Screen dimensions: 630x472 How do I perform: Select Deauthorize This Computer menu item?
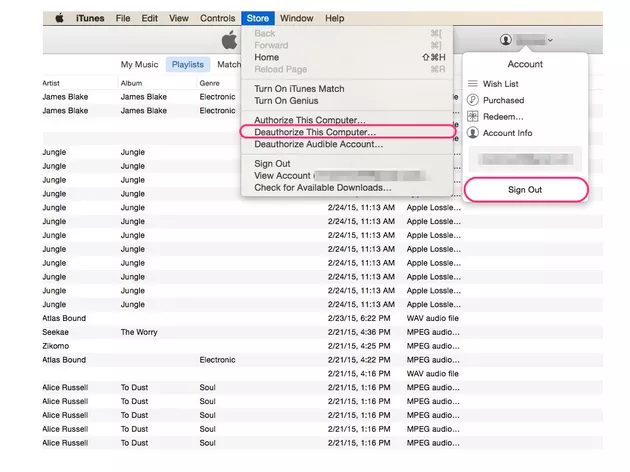pyautogui.click(x=315, y=132)
